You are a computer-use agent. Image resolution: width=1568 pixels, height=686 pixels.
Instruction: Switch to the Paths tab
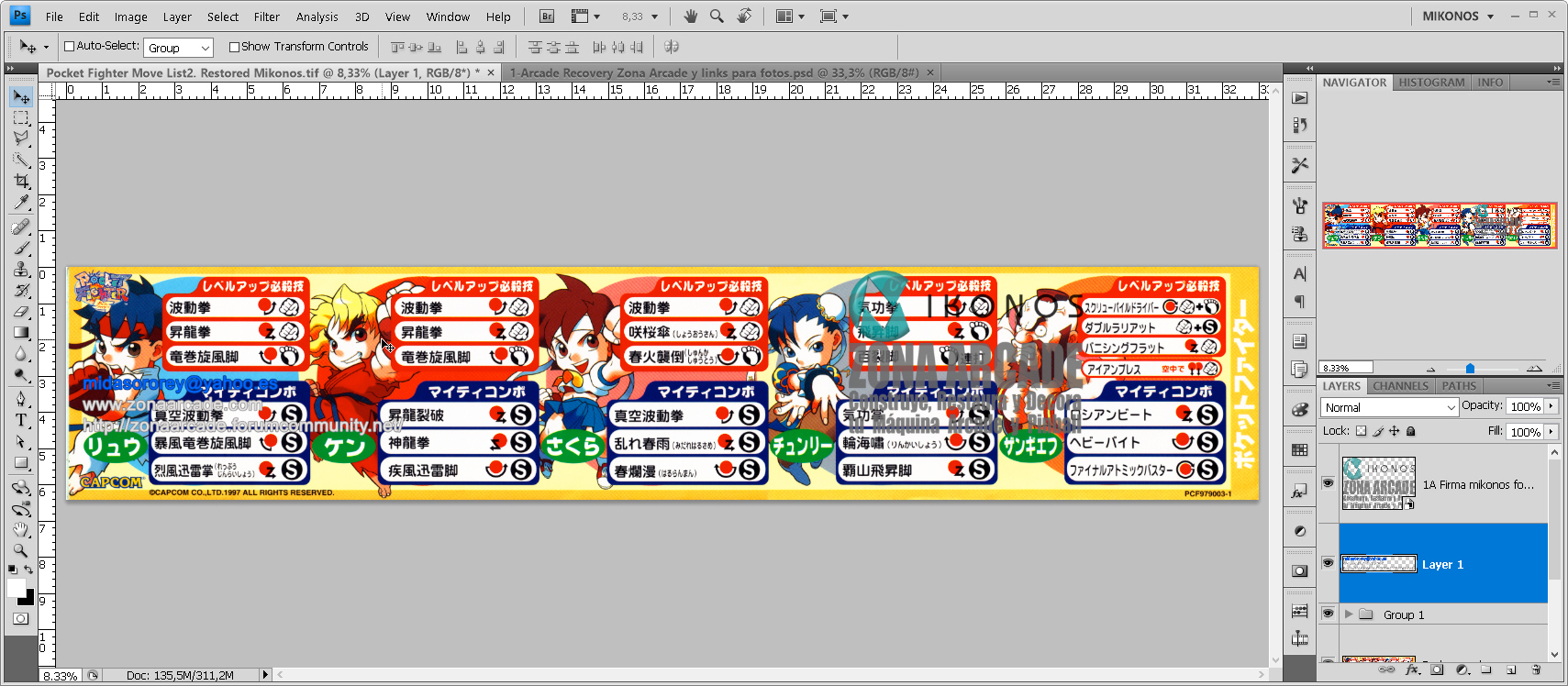coord(1459,386)
